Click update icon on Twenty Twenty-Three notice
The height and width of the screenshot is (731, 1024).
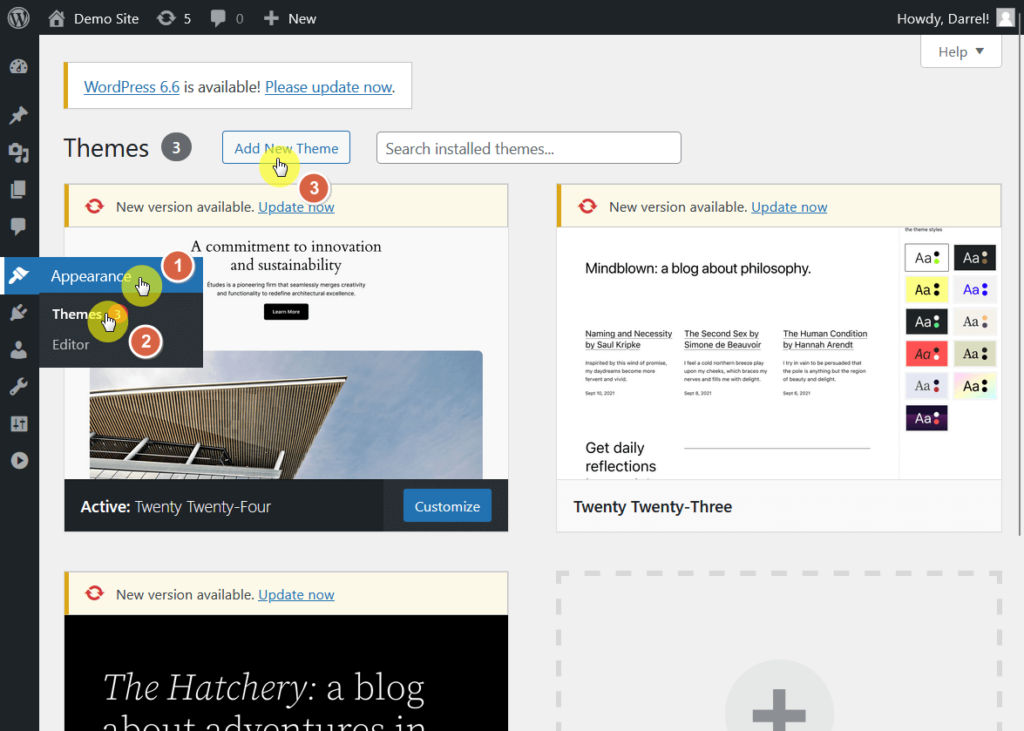coord(587,206)
